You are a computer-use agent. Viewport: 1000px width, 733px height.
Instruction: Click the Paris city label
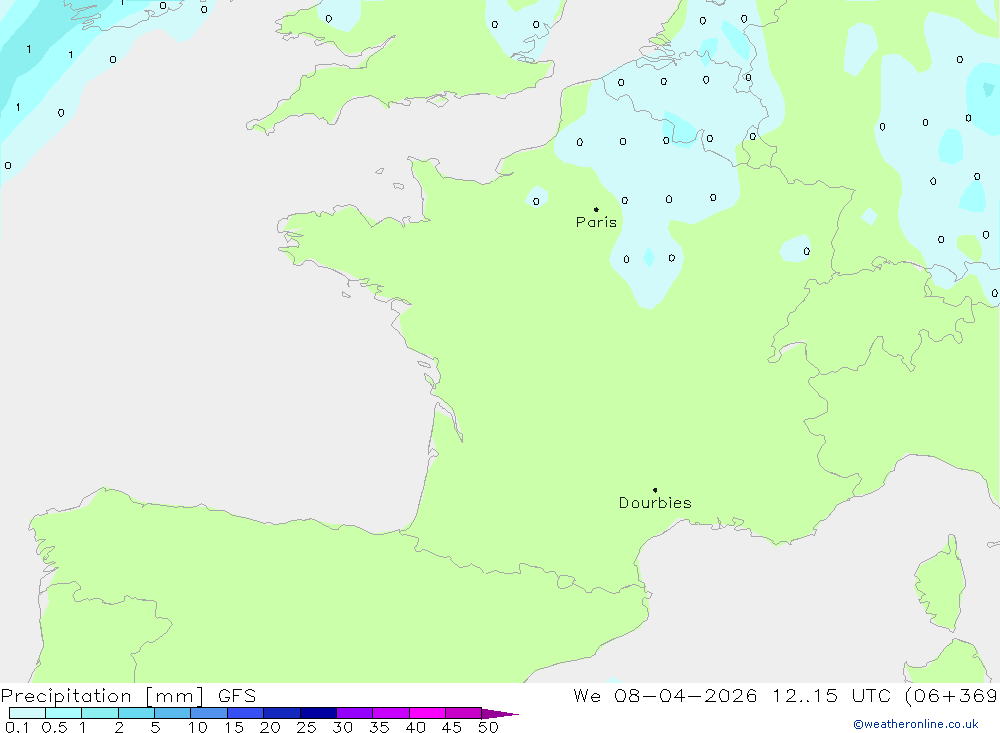pyautogui.click(x=596, y=222)
